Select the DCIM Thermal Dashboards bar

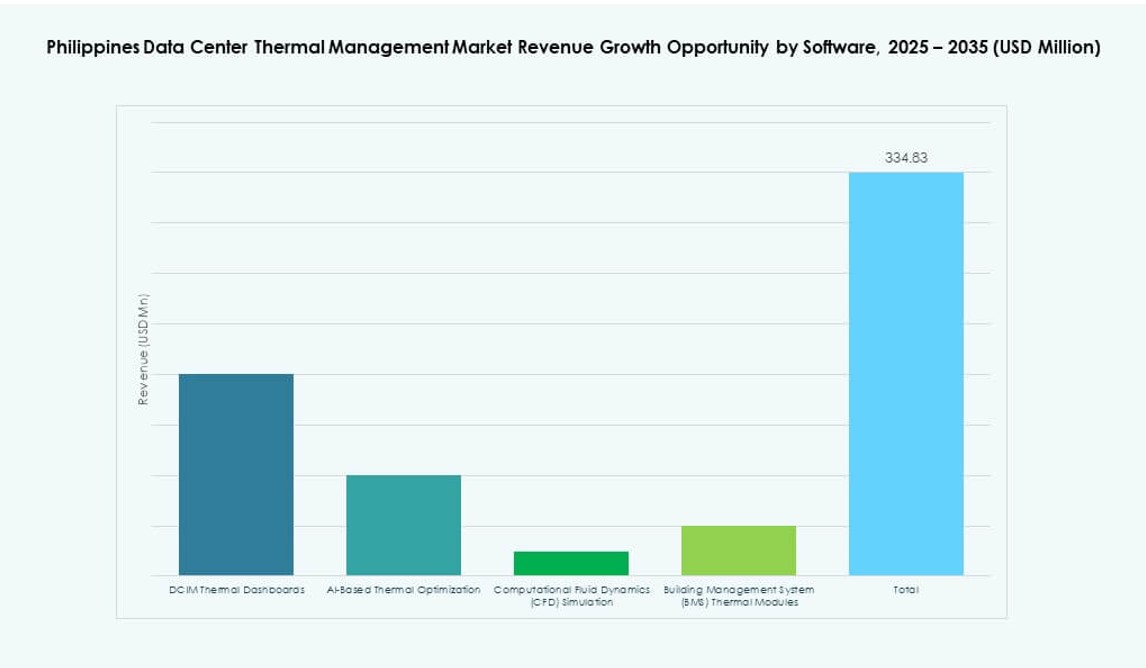click(235, 475)
